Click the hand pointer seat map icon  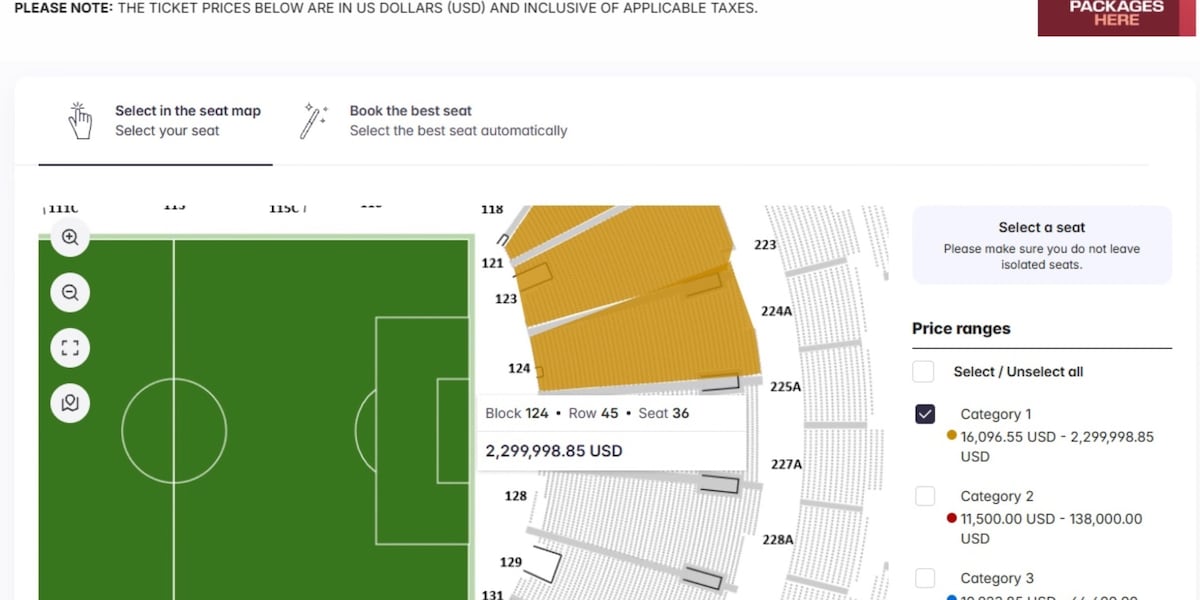[80, 121]
